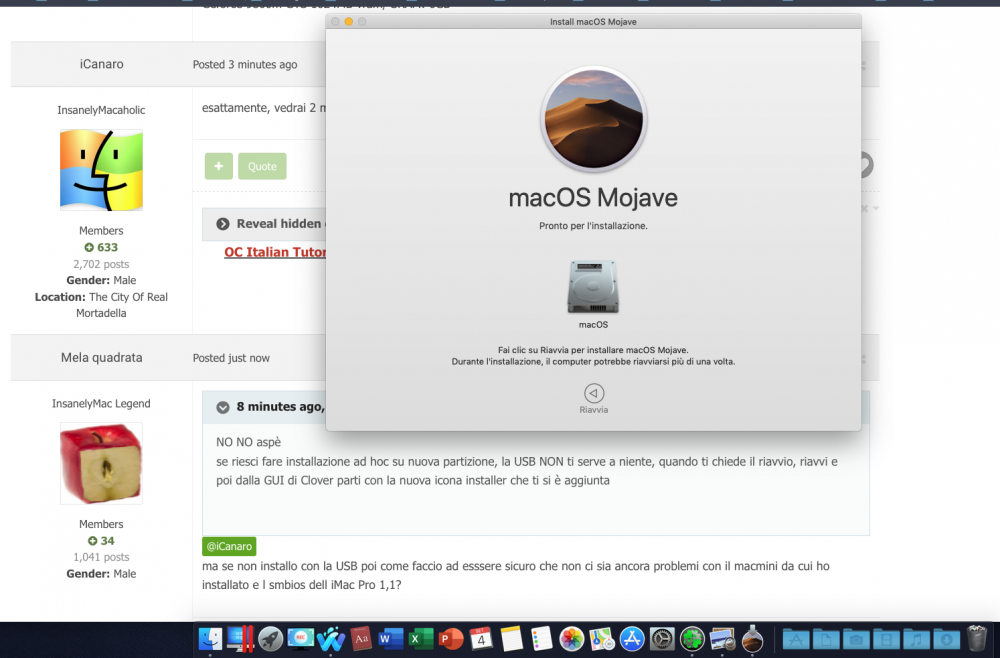
Task: Open Reminders app in the dock
Action: [x=541, y=639]
